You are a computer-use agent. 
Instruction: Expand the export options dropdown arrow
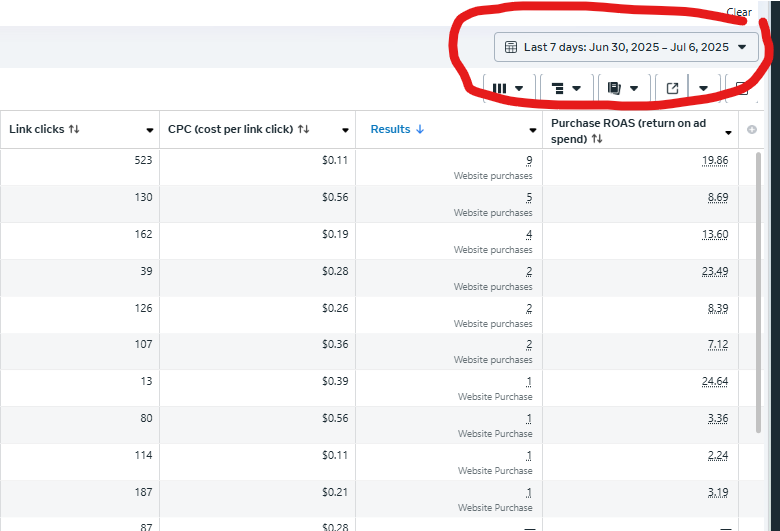coord(704,88)
